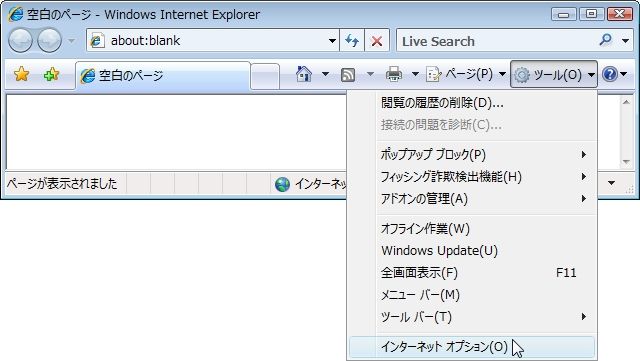Open a new blank tab button
This screenshot has width=640, height=361.
pos(265,76)
